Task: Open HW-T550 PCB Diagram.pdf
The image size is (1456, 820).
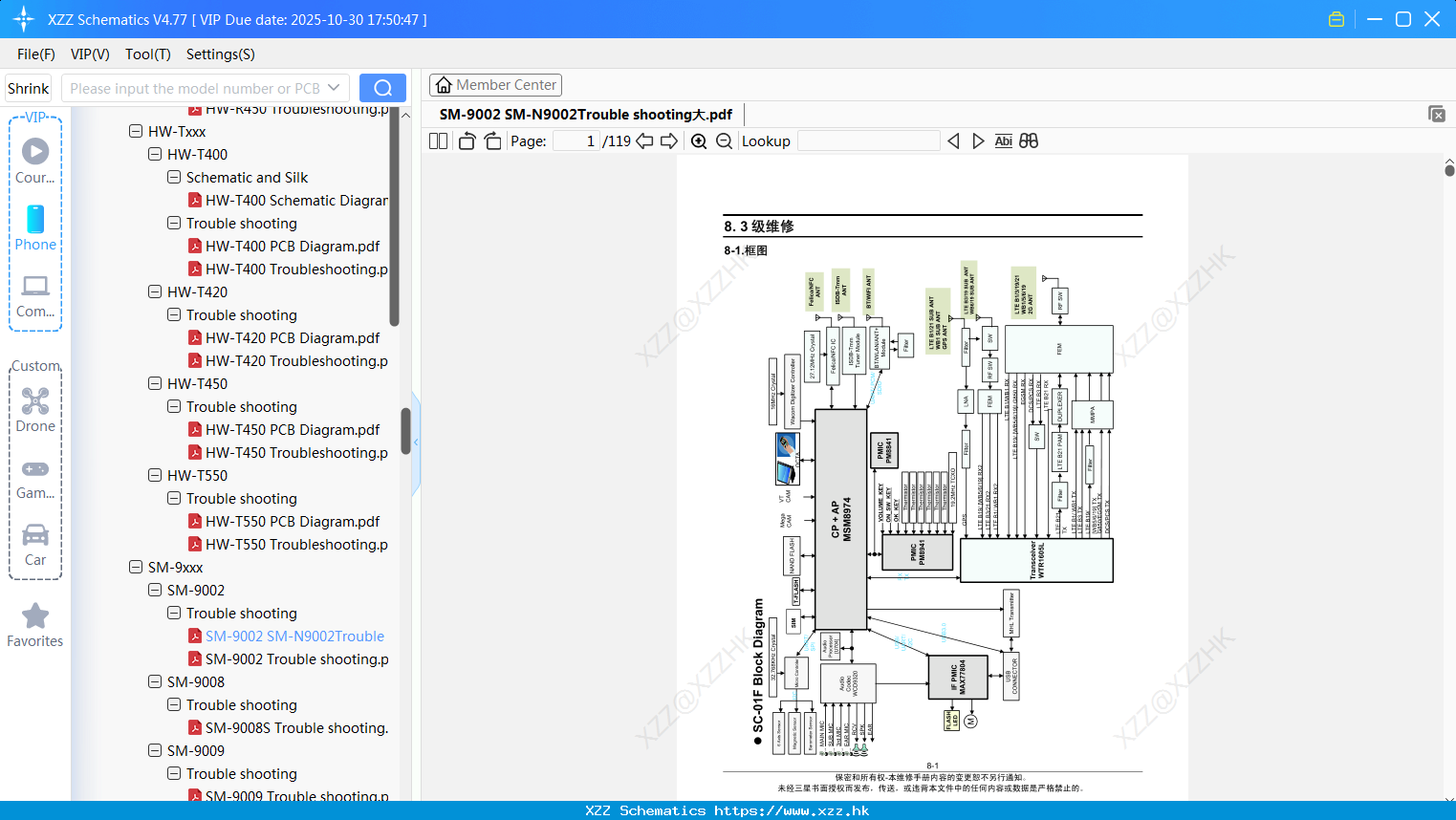Action: click(x=284, y=521)
